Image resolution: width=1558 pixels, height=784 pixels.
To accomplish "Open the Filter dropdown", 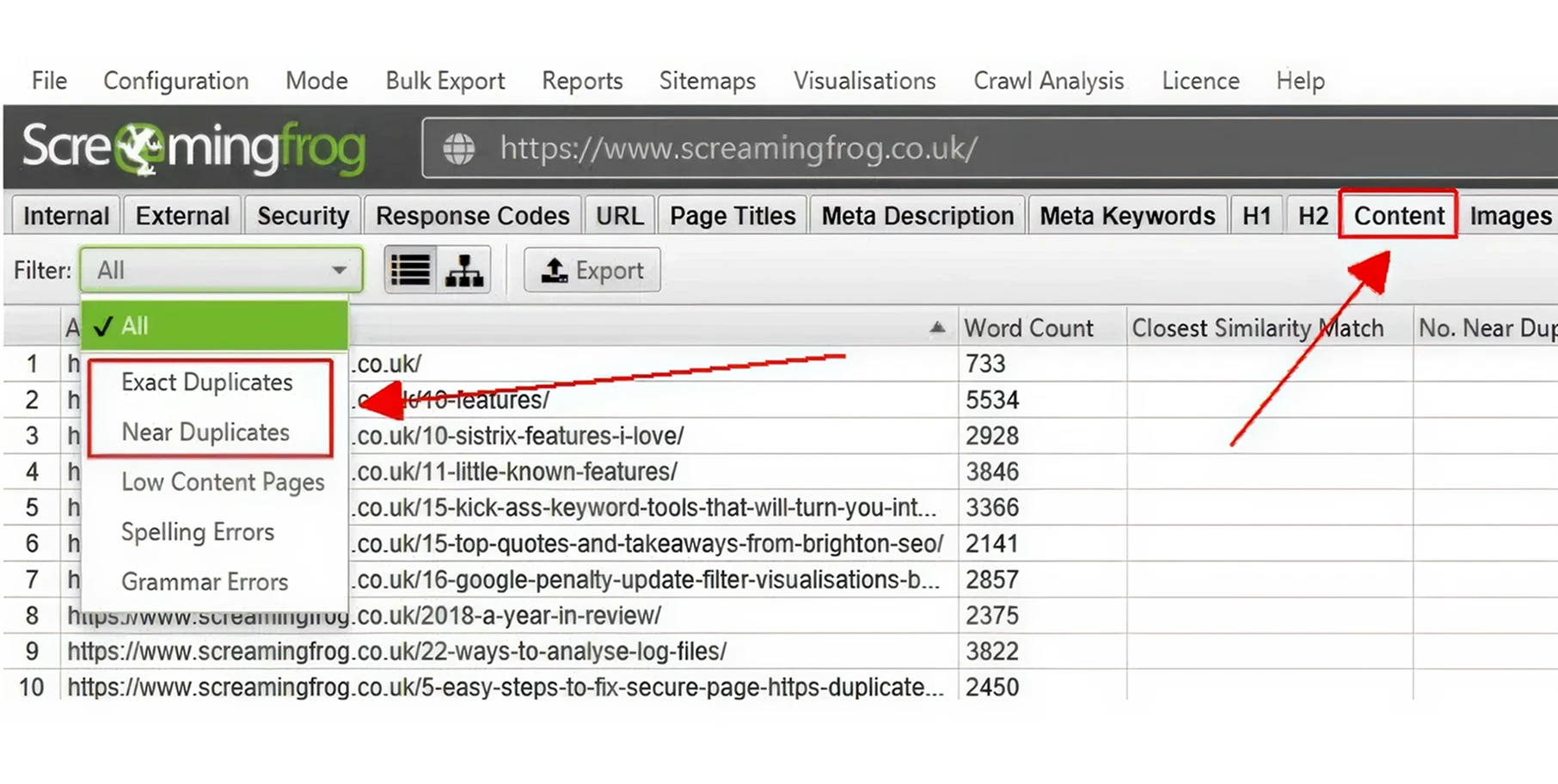I will click(221, 270).
